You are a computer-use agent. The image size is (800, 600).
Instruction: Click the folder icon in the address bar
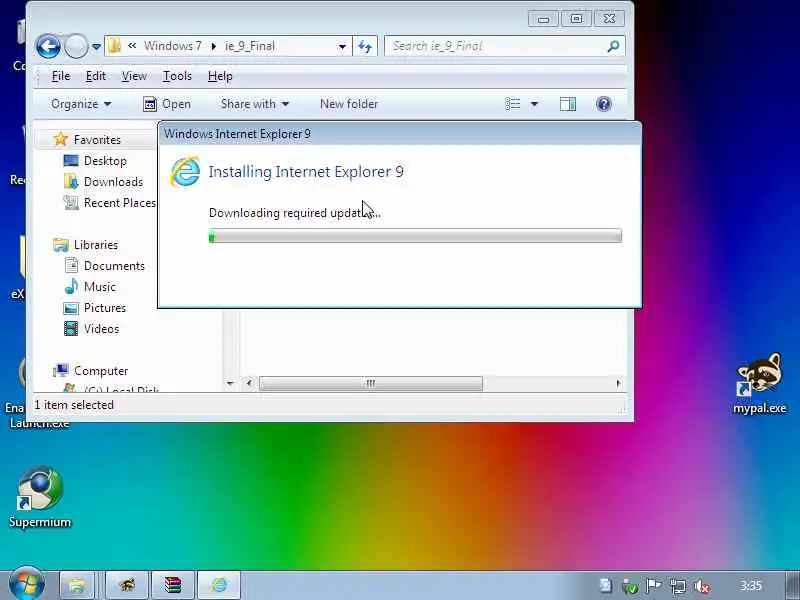point(114,46)
